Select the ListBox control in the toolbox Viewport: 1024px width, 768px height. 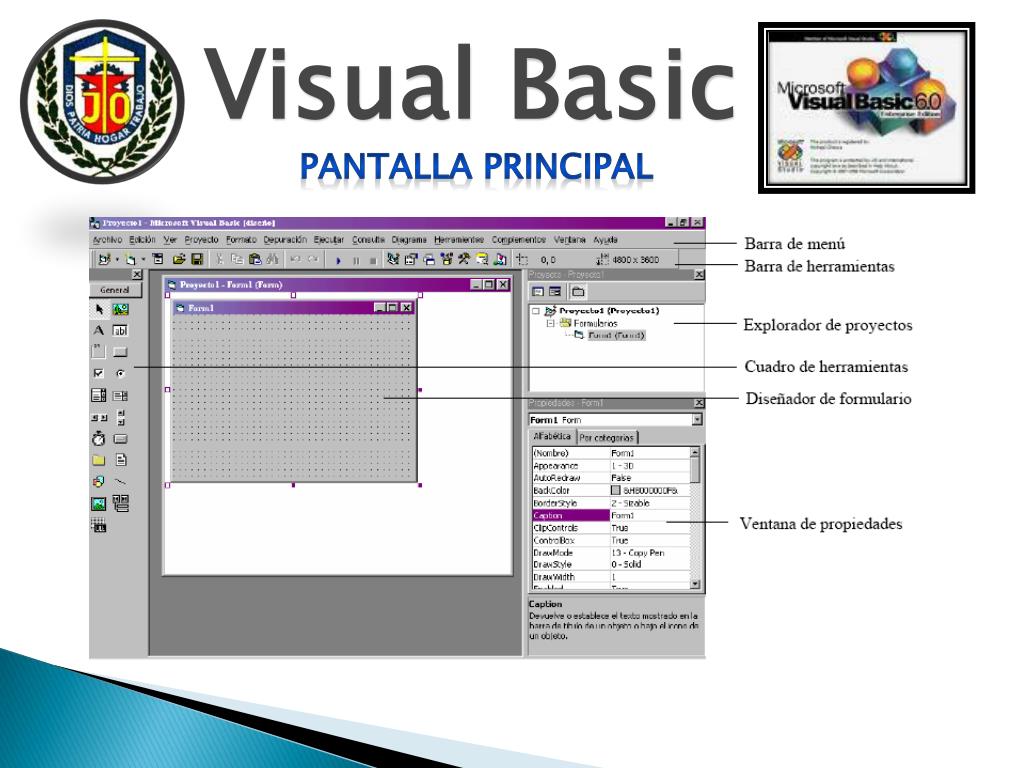[121, 395]
